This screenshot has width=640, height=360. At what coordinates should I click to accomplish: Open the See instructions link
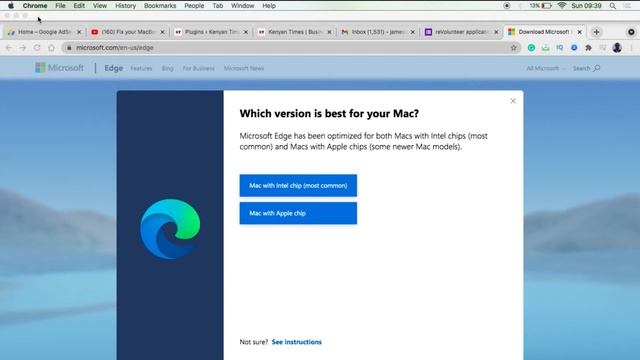tap(297, 342)
